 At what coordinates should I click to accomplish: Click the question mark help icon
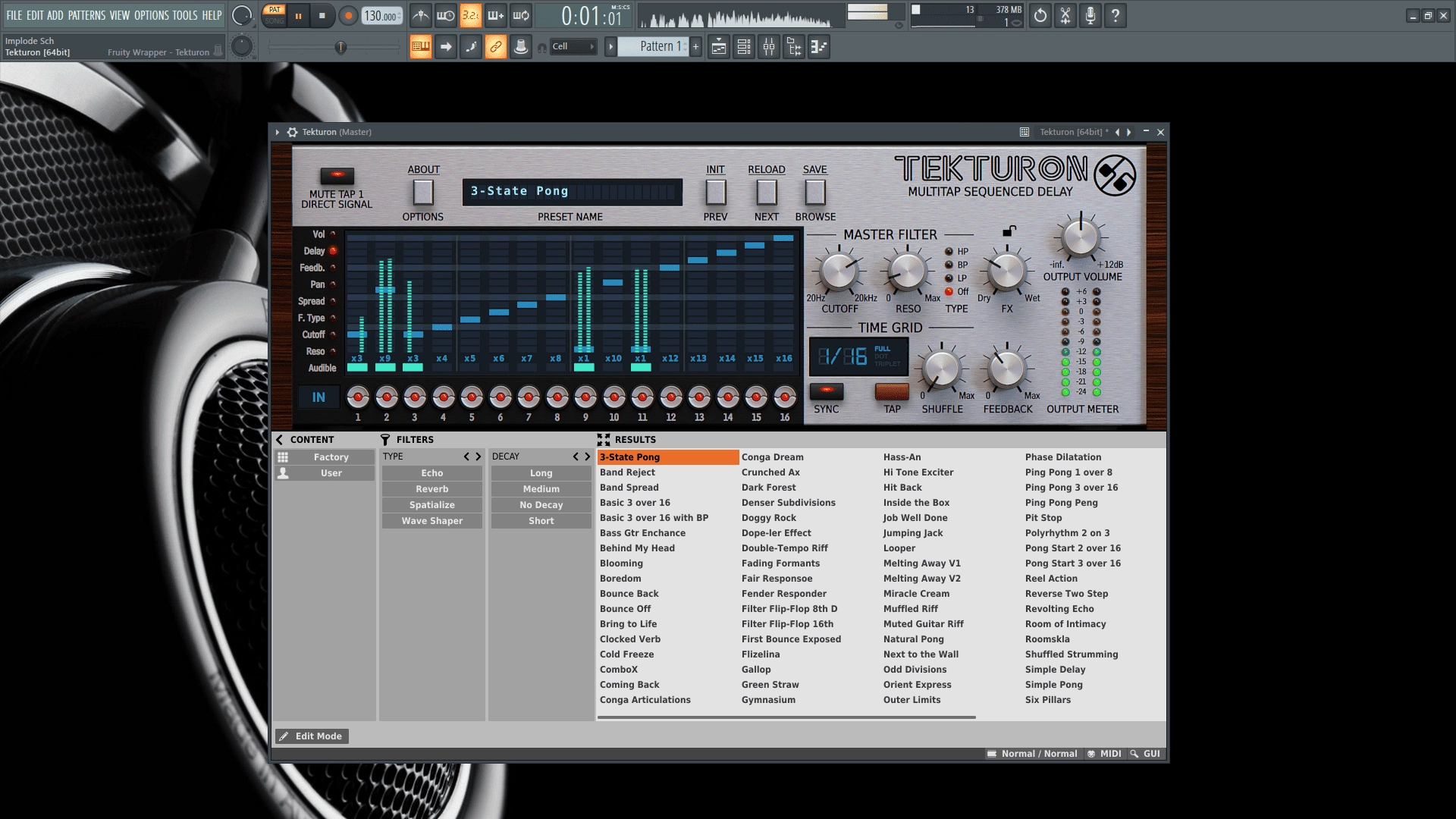click(x=1116, y=15)
